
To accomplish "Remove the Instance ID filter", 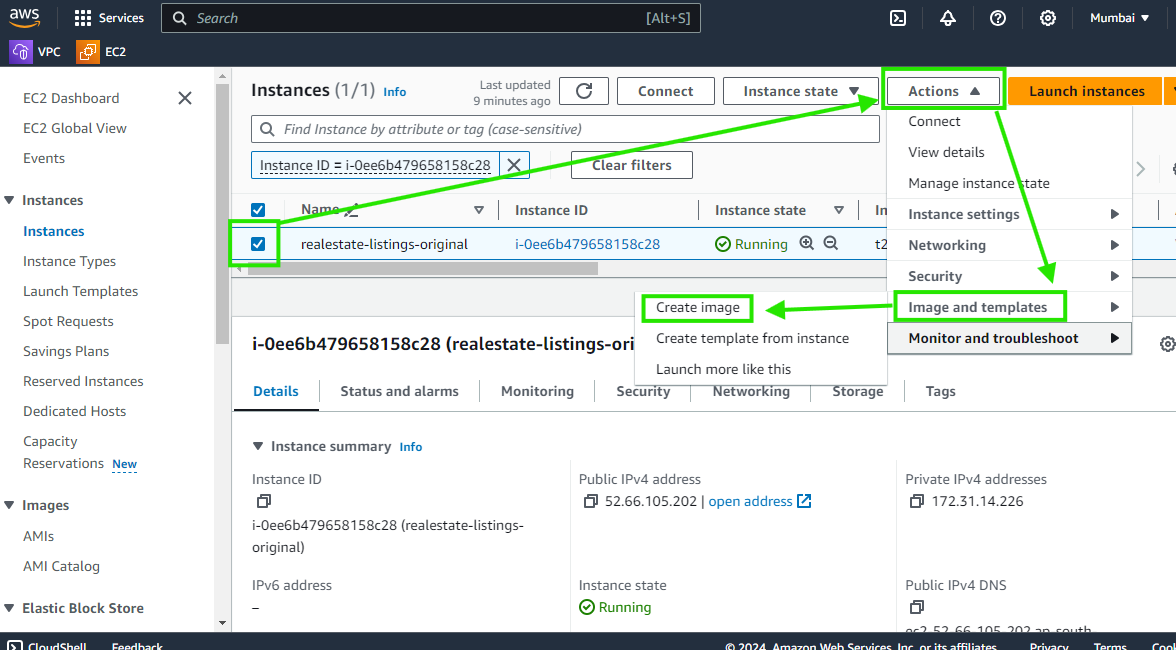I will (x=514, y=165).
